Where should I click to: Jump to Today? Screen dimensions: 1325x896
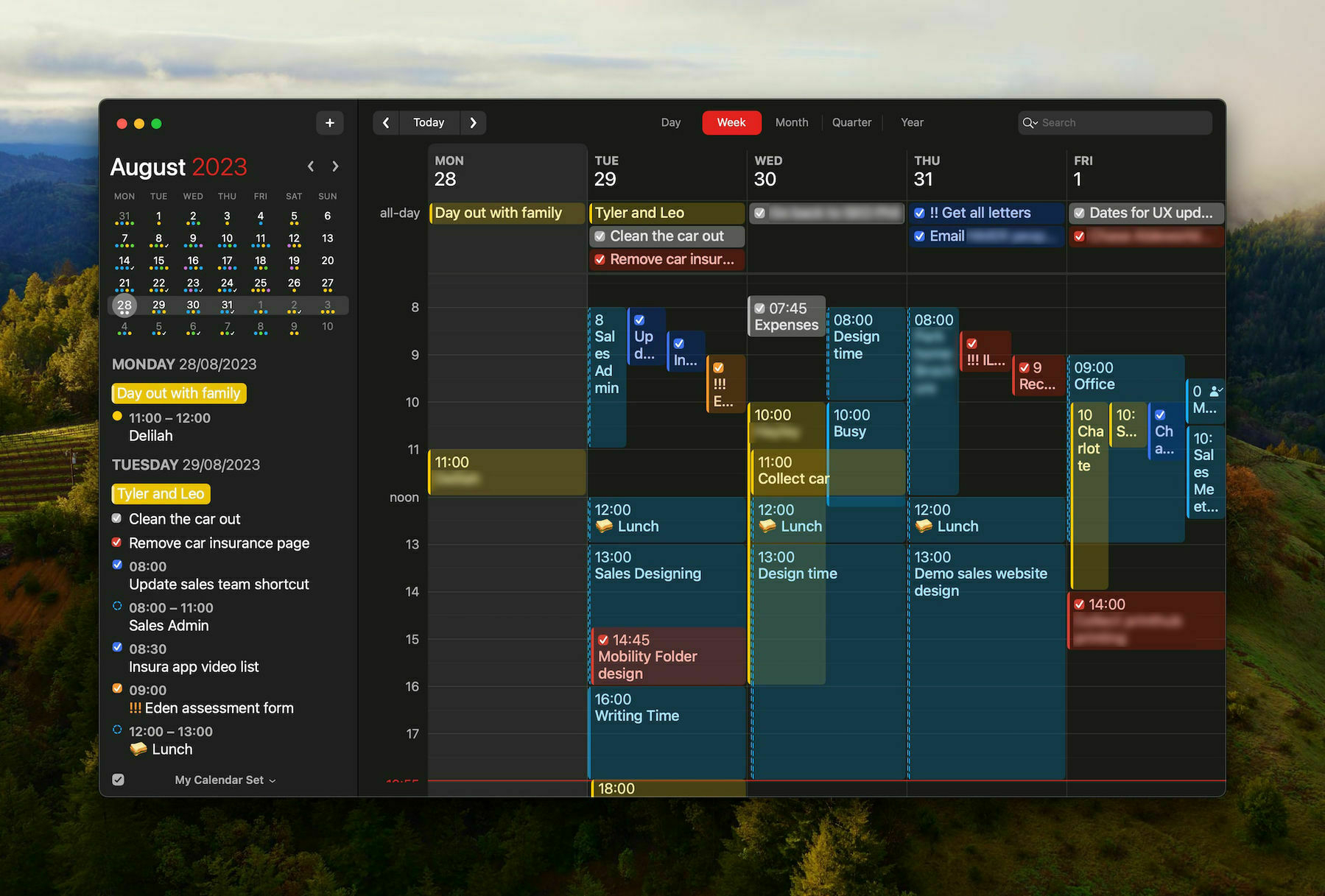[429, 123]
